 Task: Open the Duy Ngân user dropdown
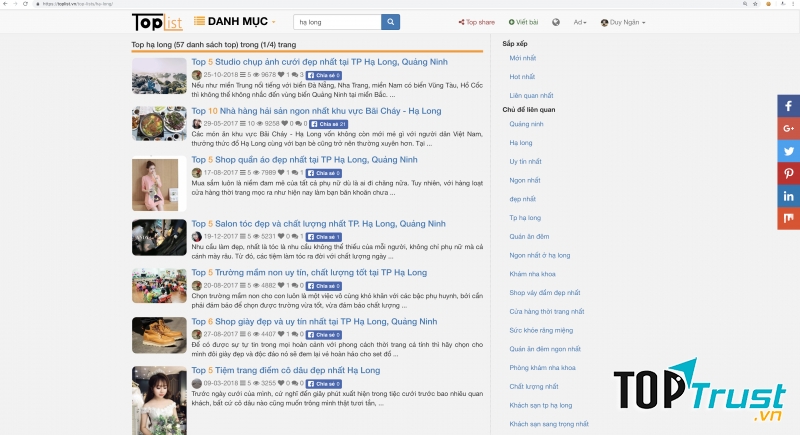(623, 22)
